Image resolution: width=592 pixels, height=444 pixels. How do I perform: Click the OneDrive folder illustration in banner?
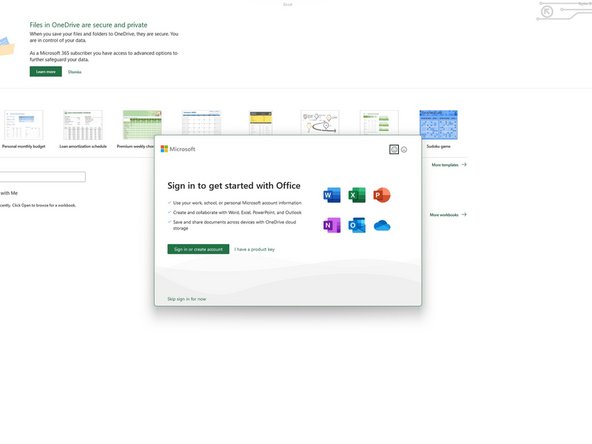(x=7, y=47)
